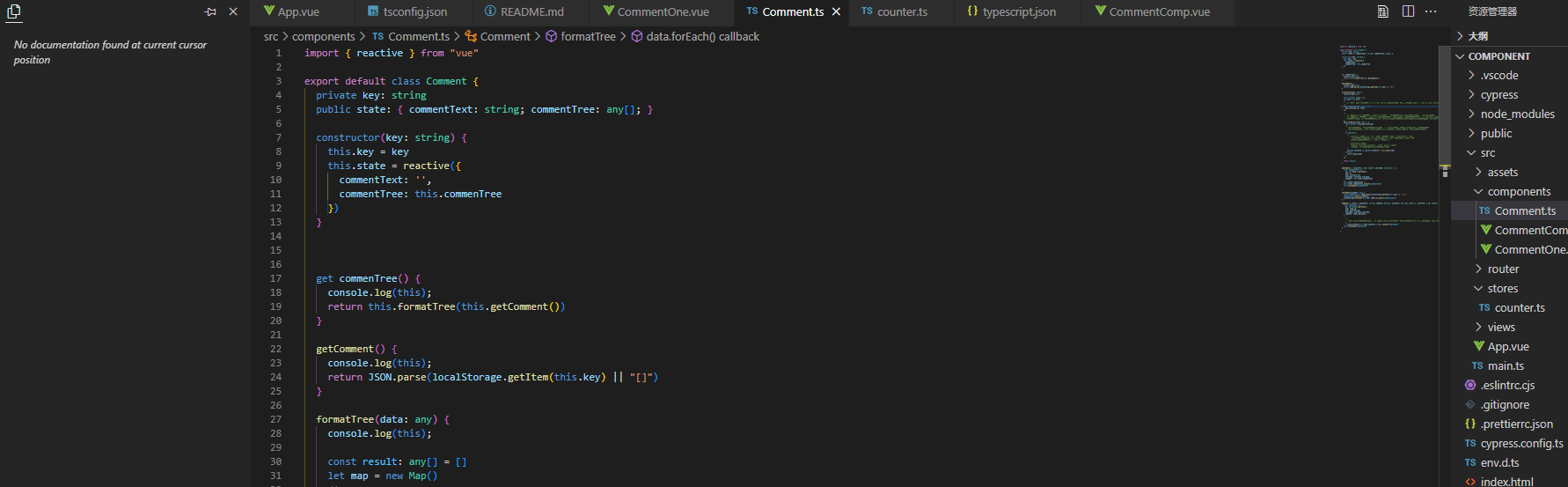The image size is (1568, 487).
Task: Collapse the stores folder in explorer
Action: (1502, 288)
